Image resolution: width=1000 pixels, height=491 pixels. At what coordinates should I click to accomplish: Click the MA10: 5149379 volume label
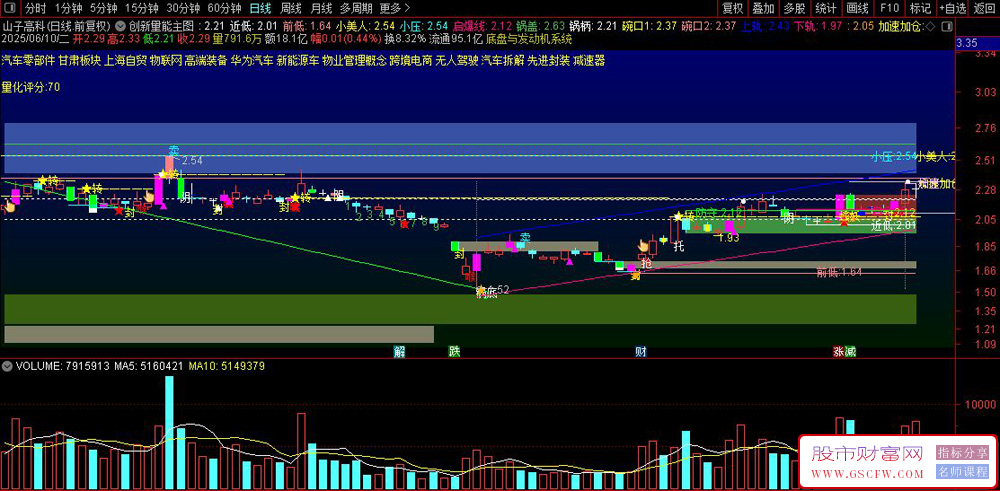click(227, 367)
